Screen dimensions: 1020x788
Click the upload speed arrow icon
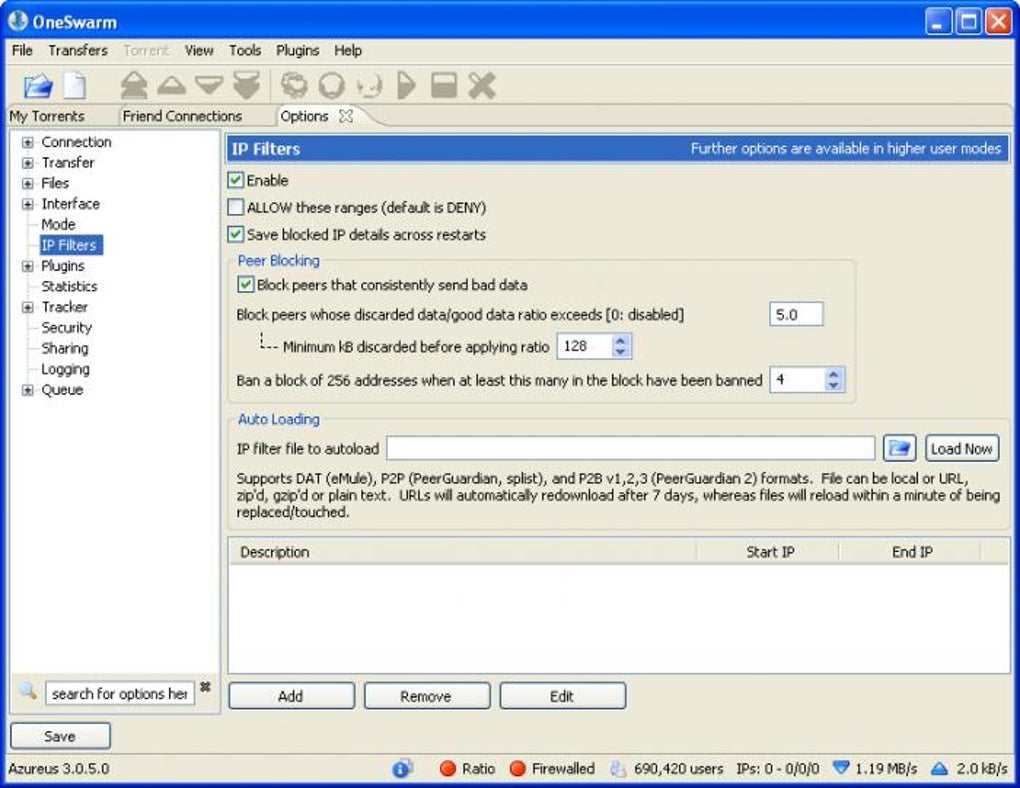click(x=939, y=768)
